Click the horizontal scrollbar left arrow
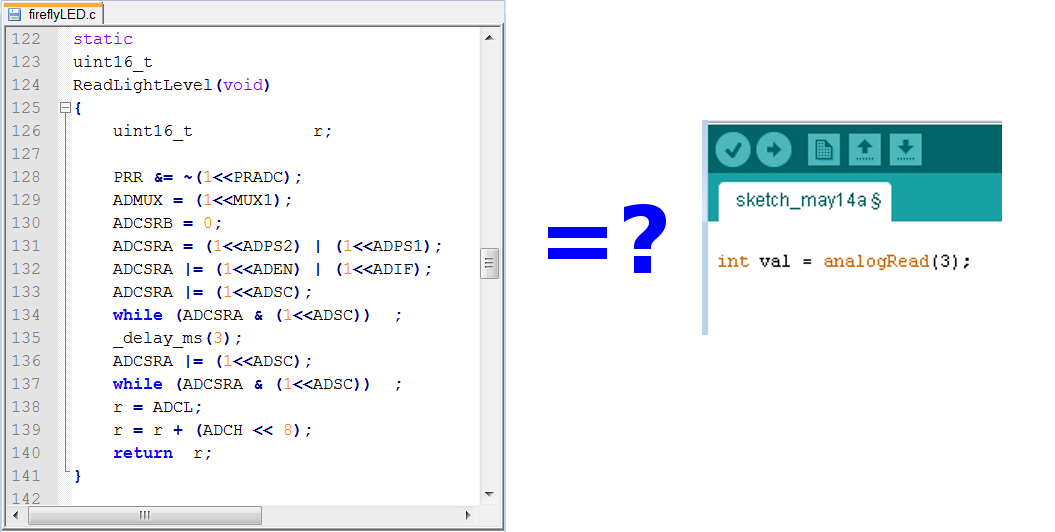Screen dimensions: 1055x532 16,516
